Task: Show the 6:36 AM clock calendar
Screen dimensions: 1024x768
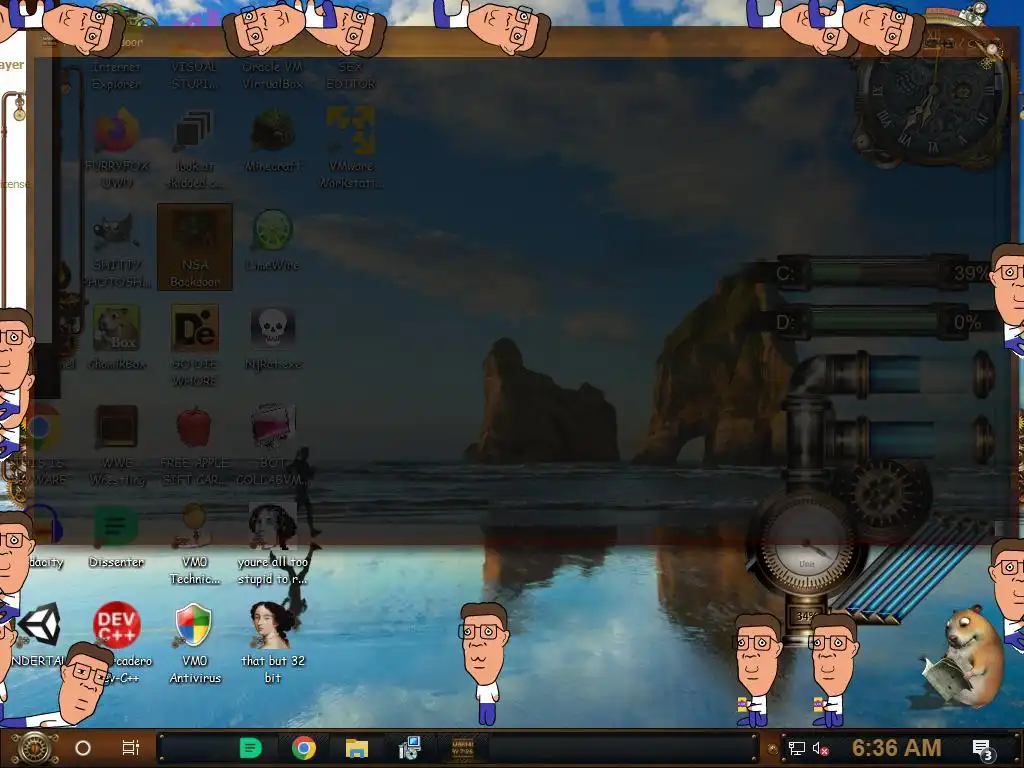Action: point(897,748)
